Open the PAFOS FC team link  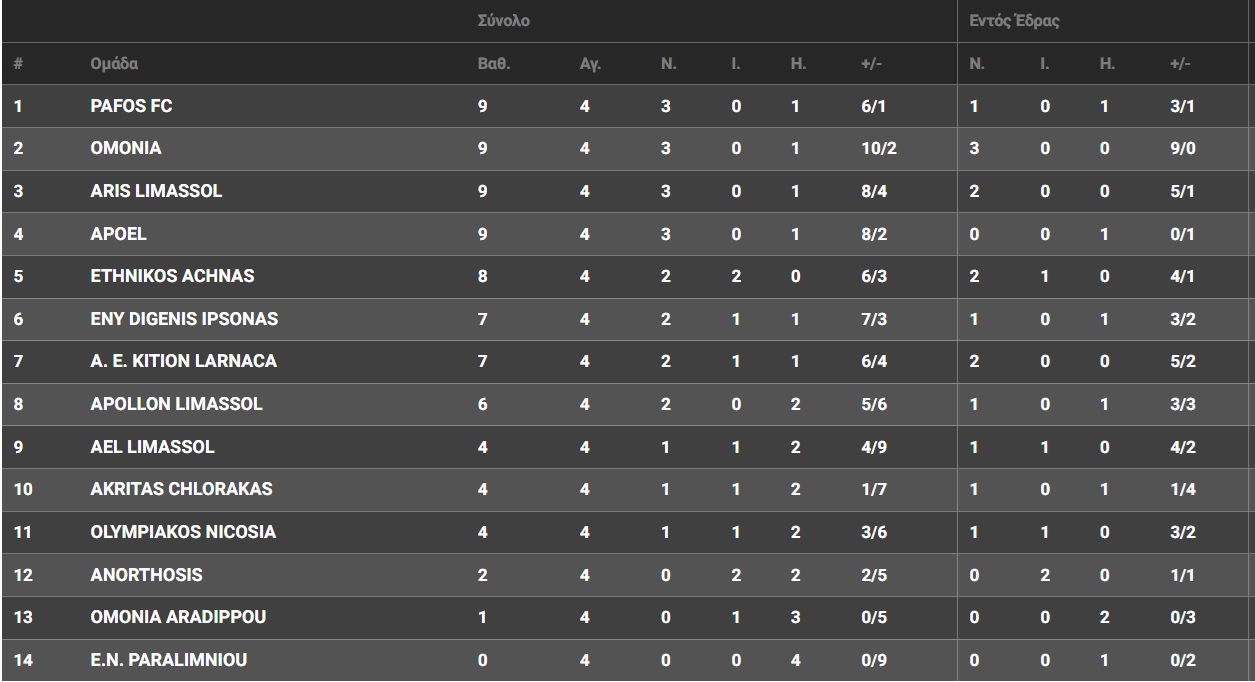pos(131,106)
